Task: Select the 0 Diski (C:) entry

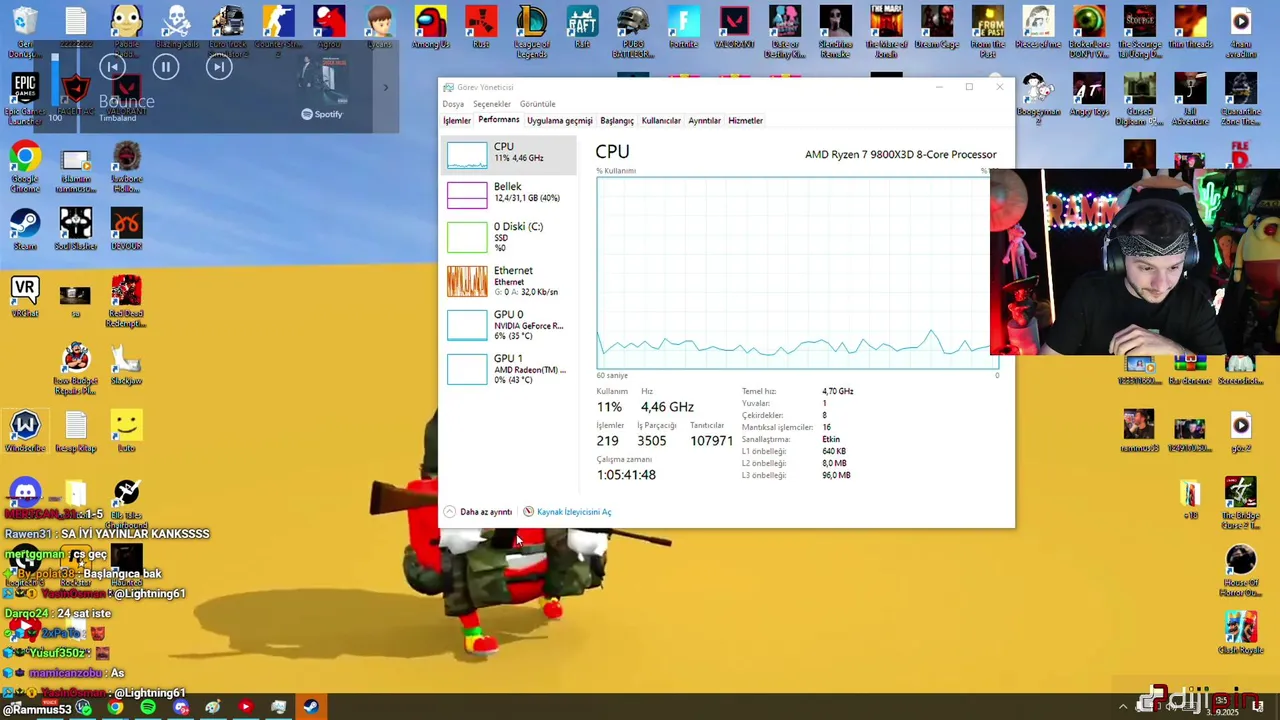Action: (510, 237)
